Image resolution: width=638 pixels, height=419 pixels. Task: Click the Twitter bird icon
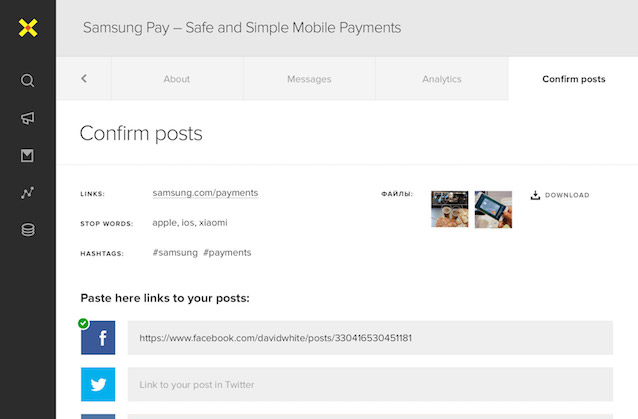coord(98,384)
